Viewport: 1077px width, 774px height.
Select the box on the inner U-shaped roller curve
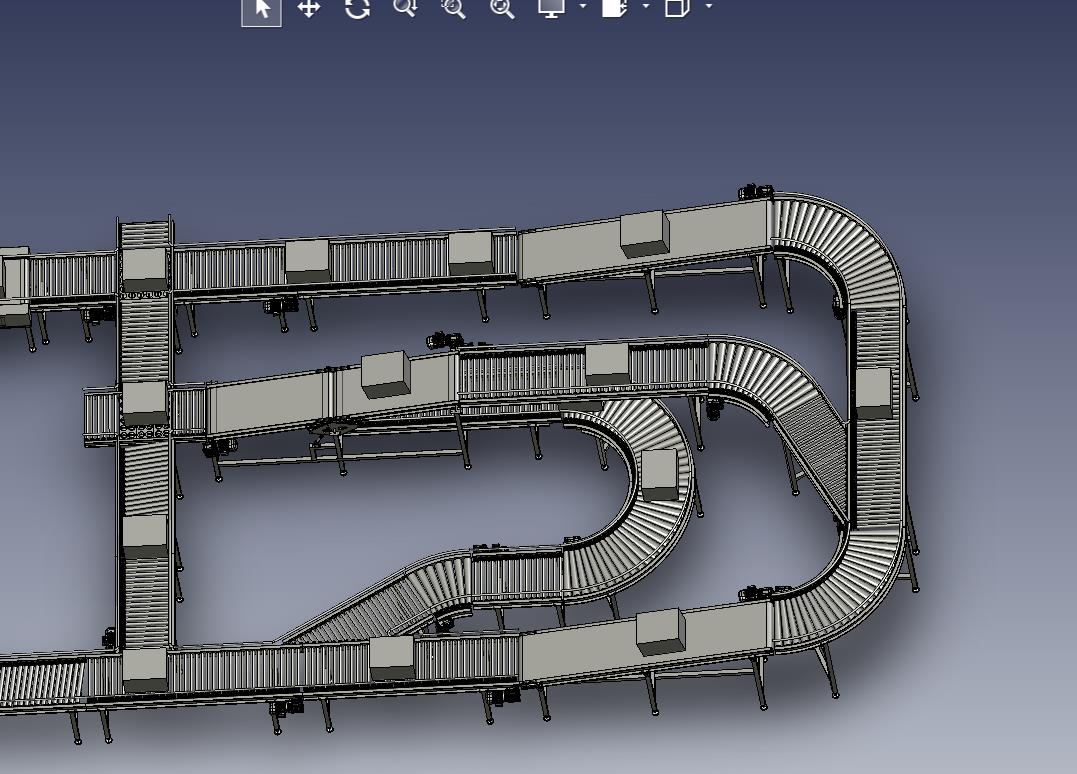tap(659, 475)
